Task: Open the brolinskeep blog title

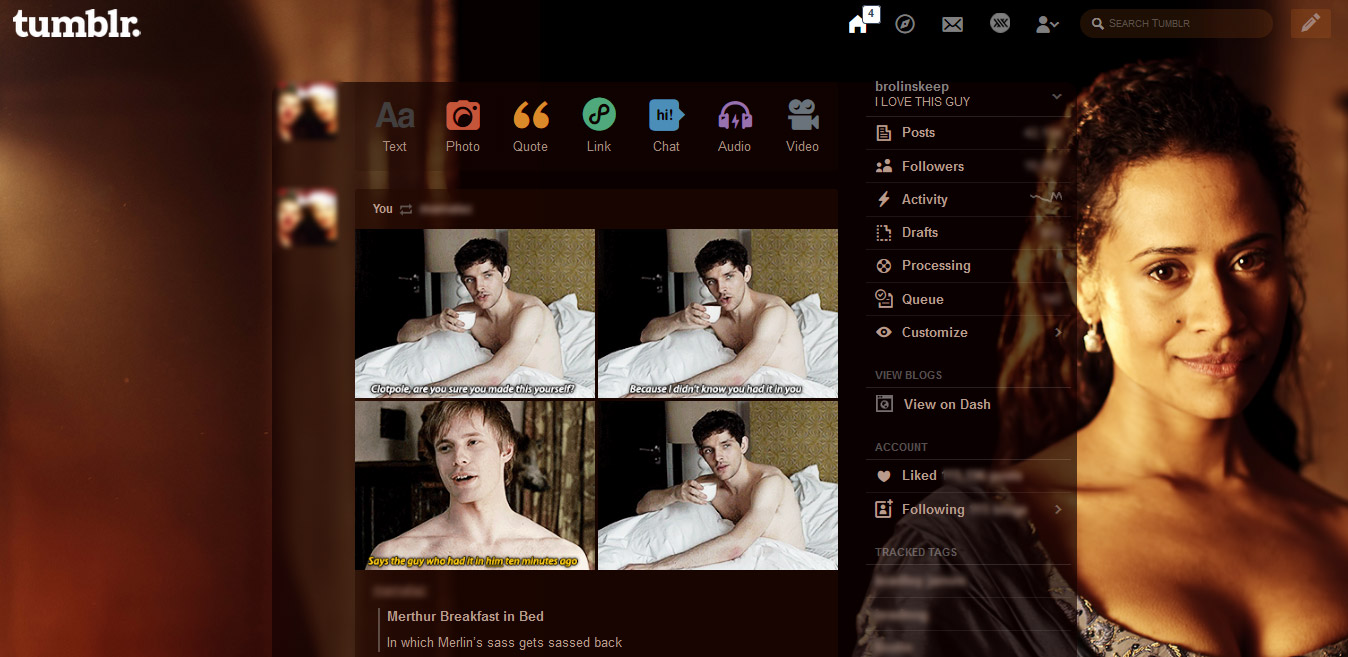Action: (x=912, y=87)
